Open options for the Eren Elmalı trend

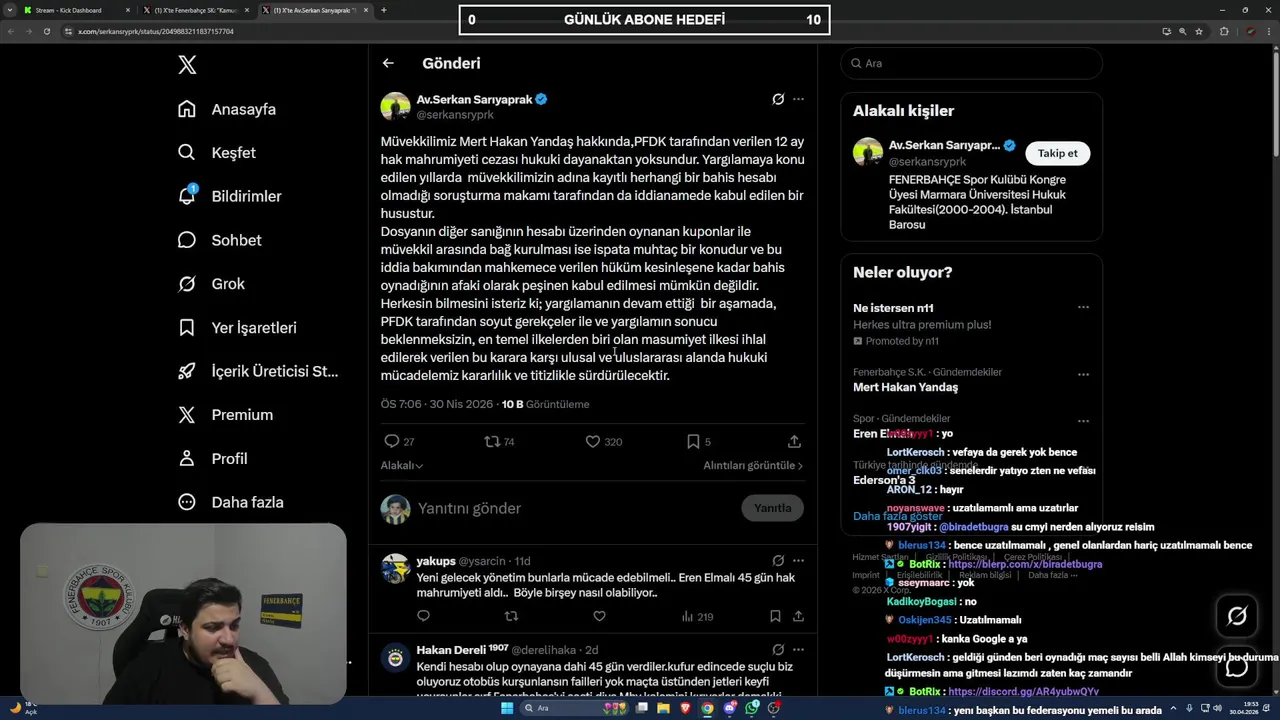(x=1083, y=421)
